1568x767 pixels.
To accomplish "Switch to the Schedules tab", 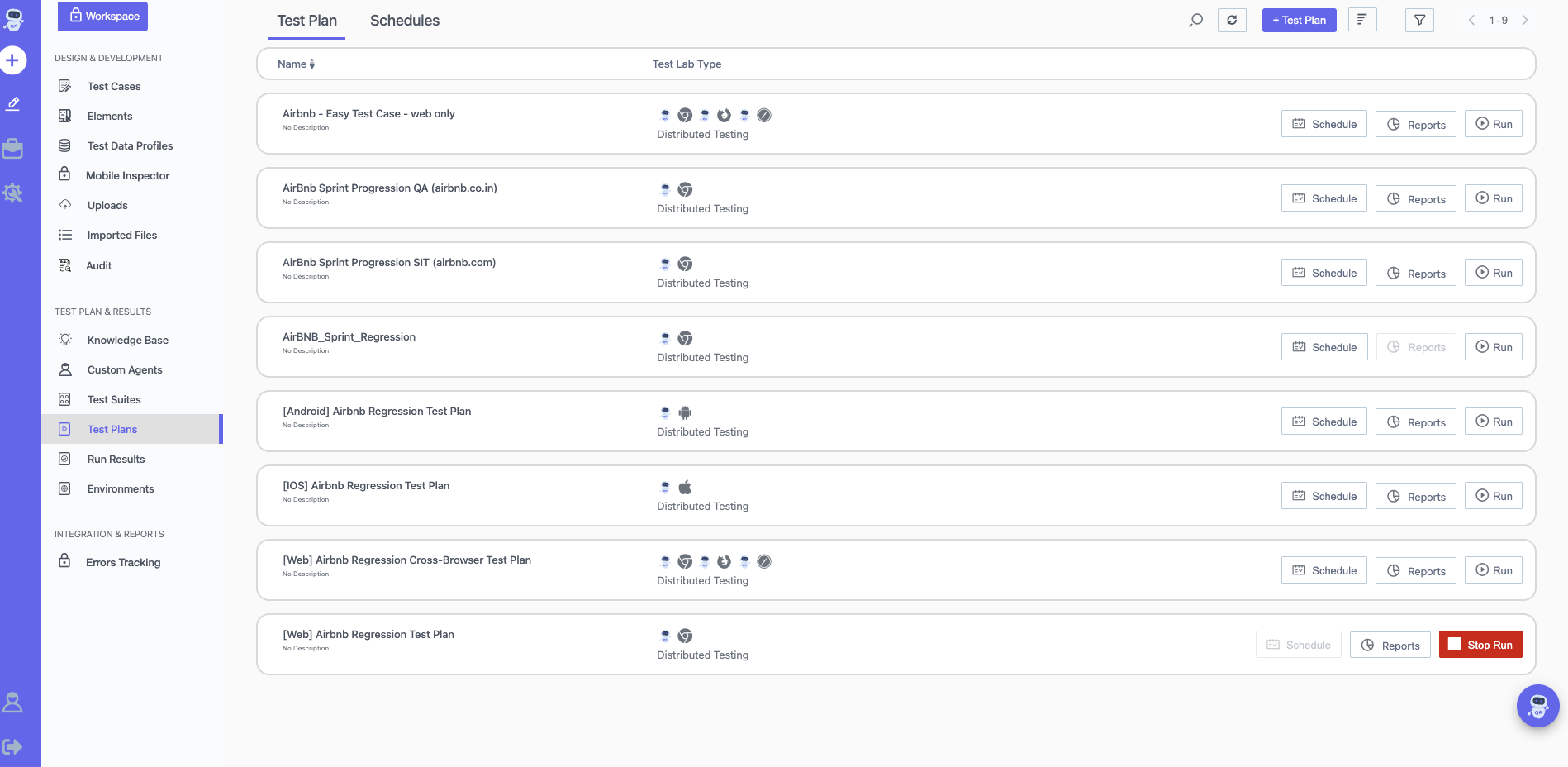I will coord(404,21).
